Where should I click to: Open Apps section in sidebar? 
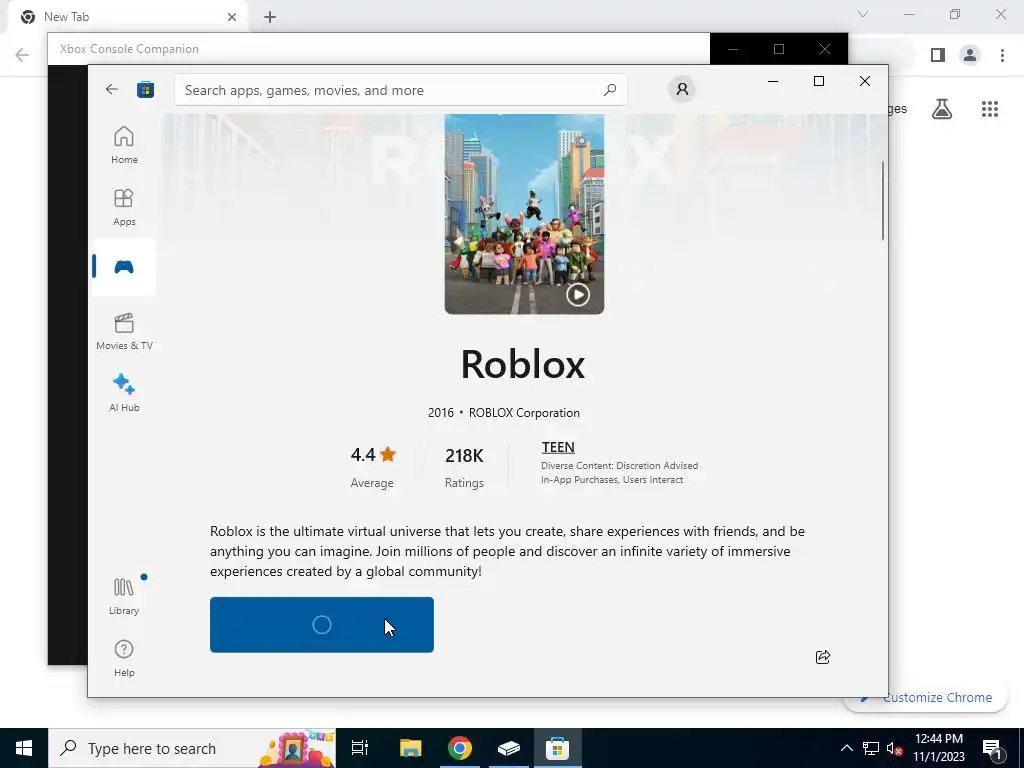coord(124,207)
